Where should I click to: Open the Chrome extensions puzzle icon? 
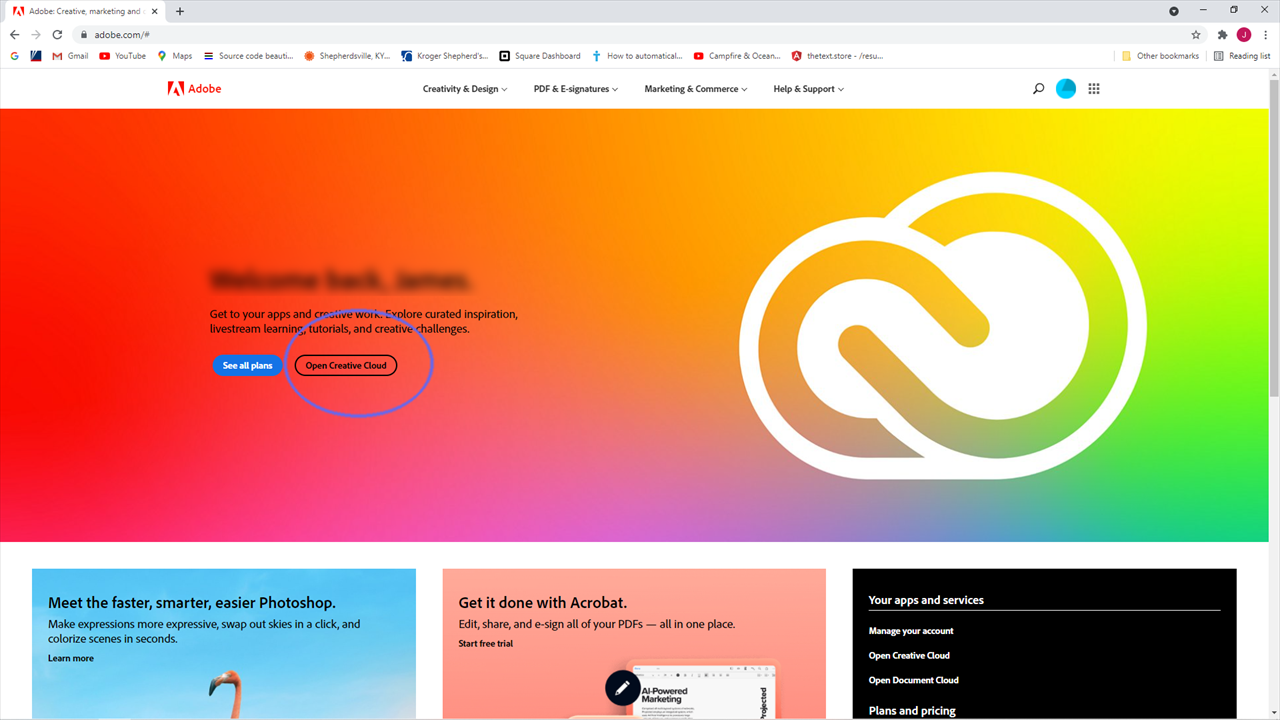tap(1222, 34)
